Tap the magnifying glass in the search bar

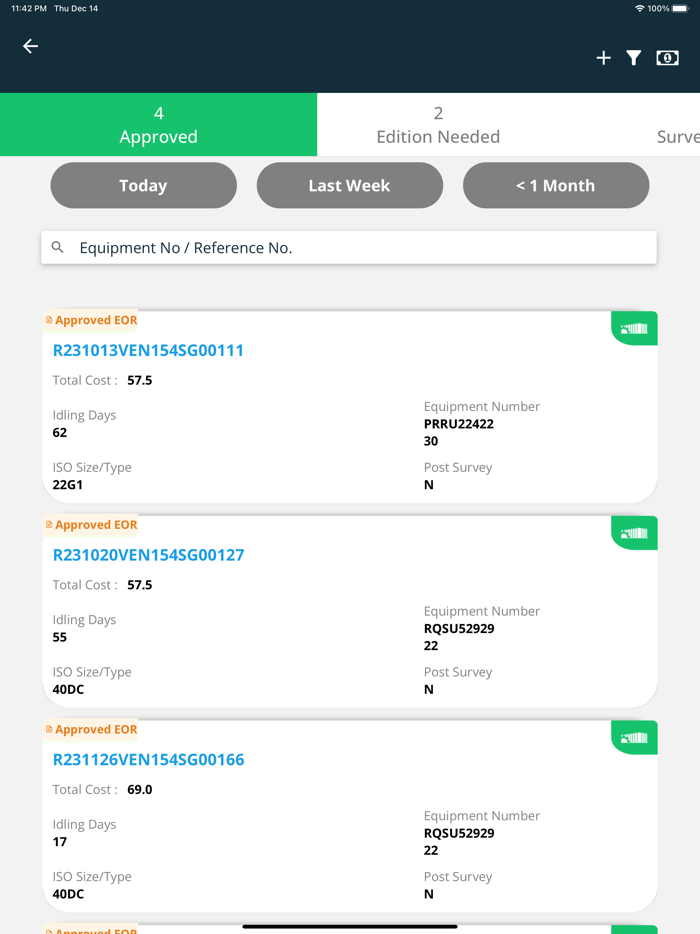pos(56,247)
